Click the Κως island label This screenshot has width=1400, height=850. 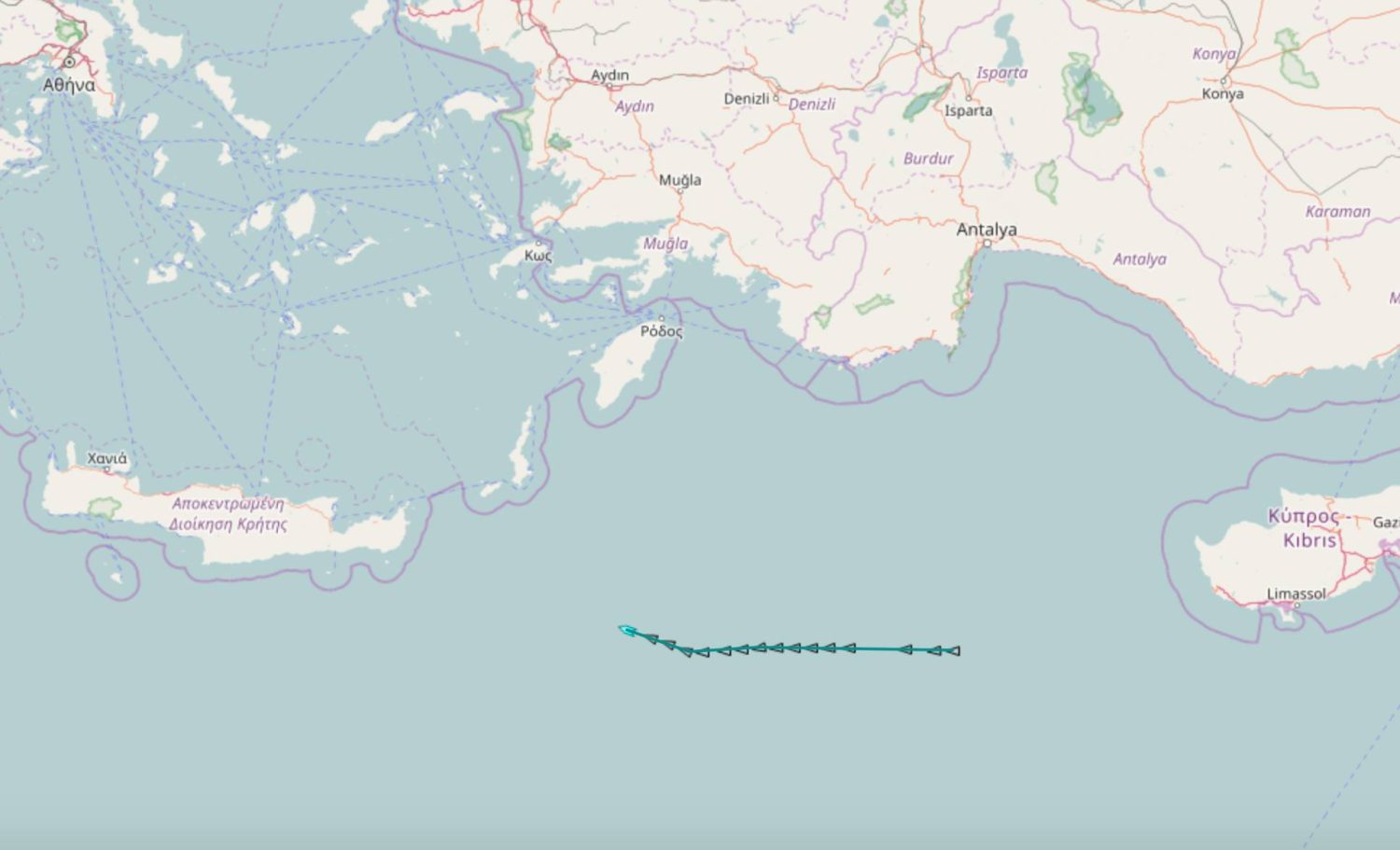[x=539, y=256]
